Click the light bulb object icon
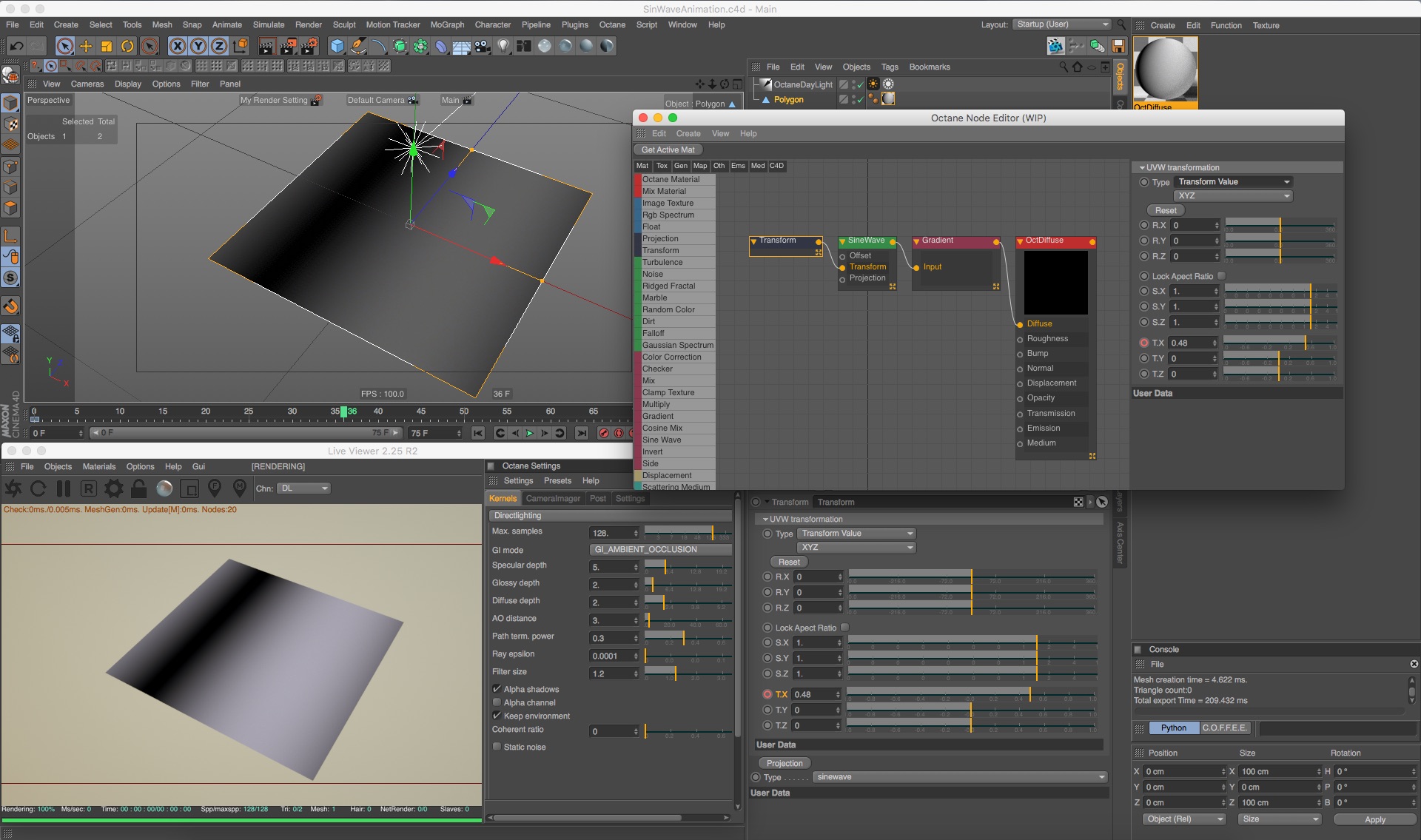This screenshot has width=1421, height=840. [504, 46]
